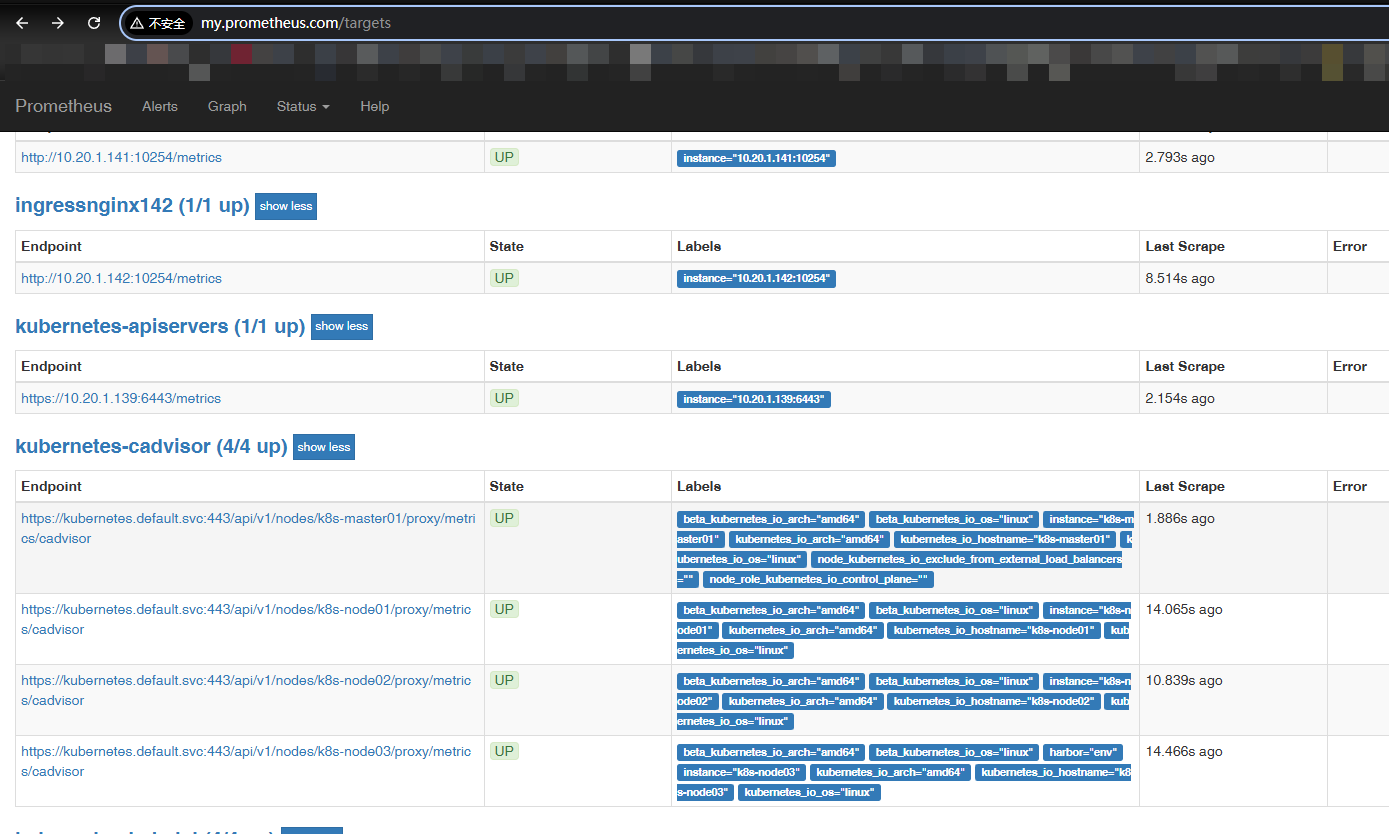The width and height of the screenshot is (1389, 834).
Task: Click last scrape value 2.793s ago
Action: pyautogui.click(x=1180, y=157)
